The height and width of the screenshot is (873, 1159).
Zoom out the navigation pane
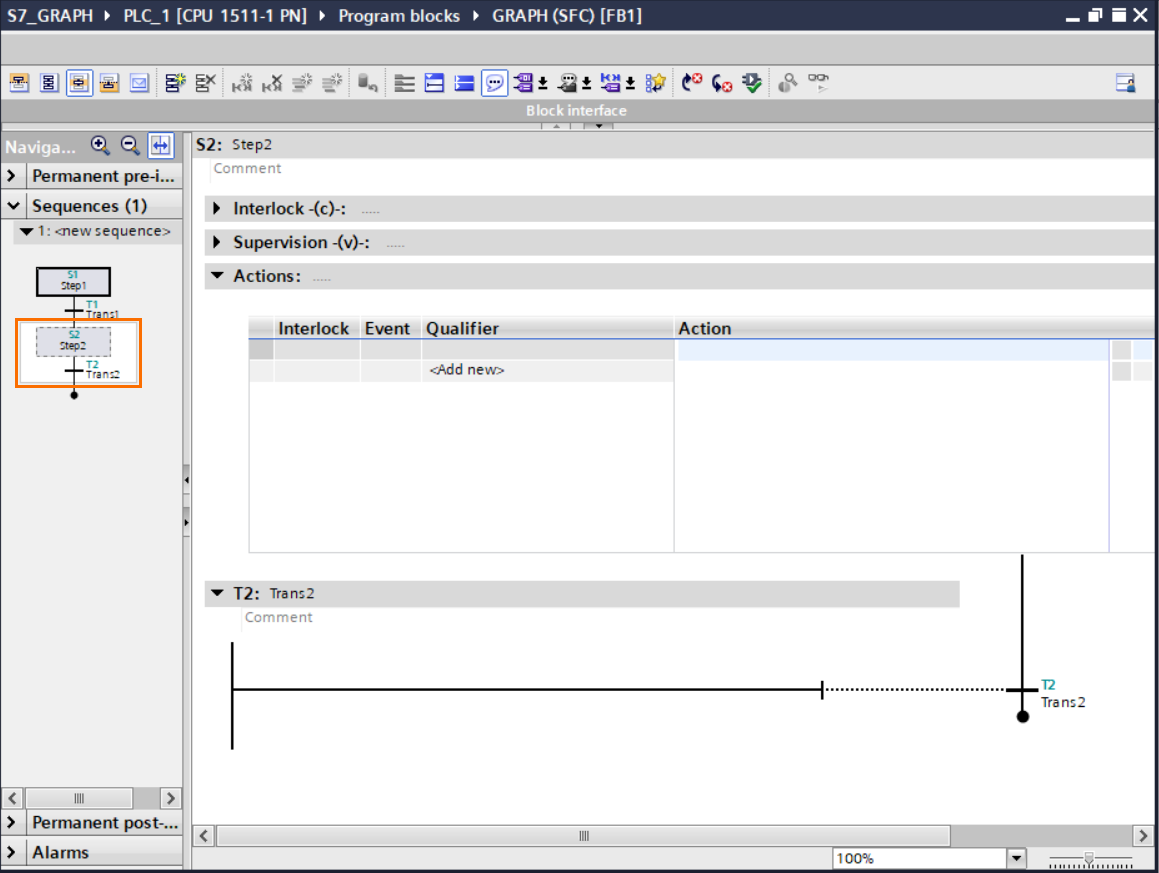click(130, 146)
